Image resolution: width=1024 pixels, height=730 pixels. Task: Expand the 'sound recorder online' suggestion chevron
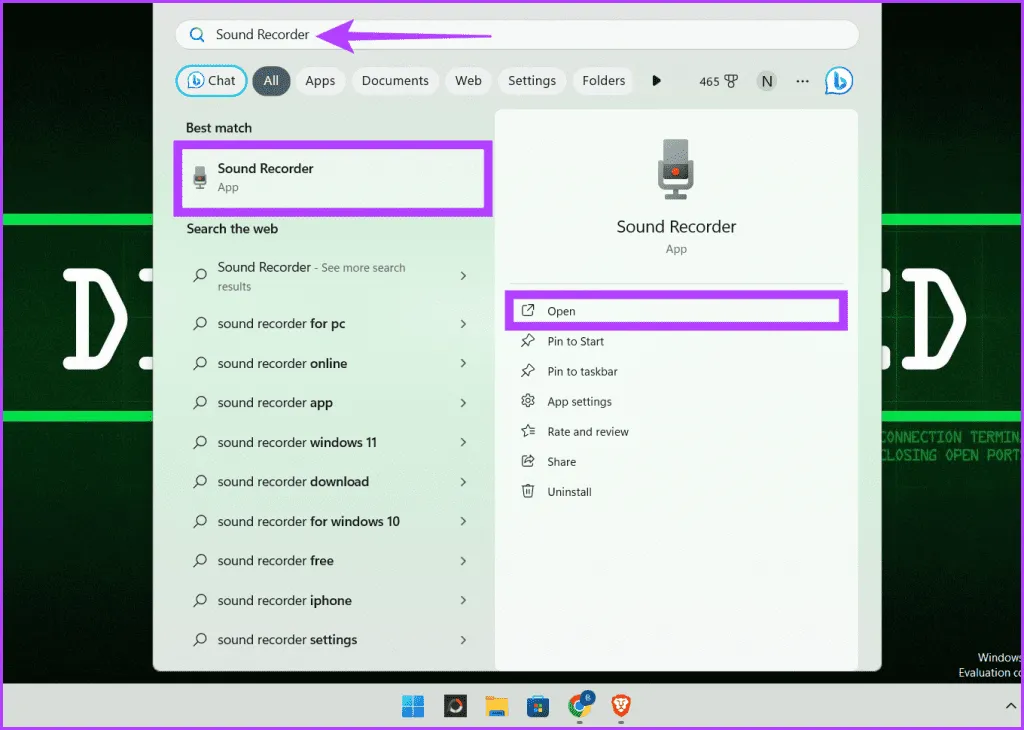point(463,363)
